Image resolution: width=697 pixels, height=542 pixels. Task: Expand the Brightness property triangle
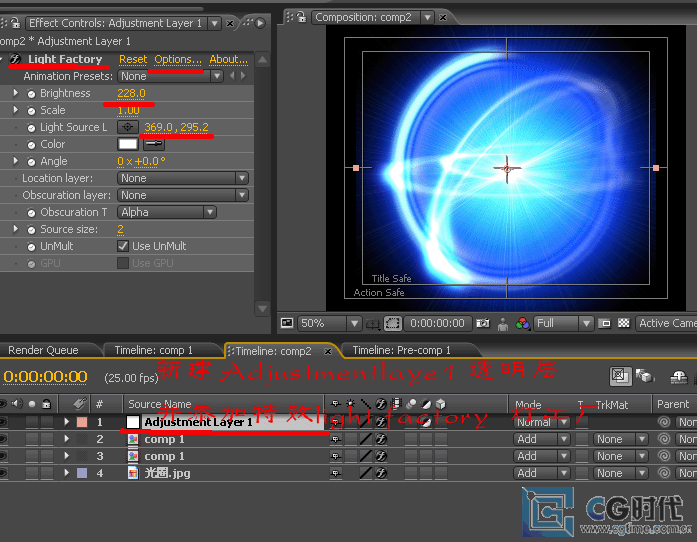point(16,94)
